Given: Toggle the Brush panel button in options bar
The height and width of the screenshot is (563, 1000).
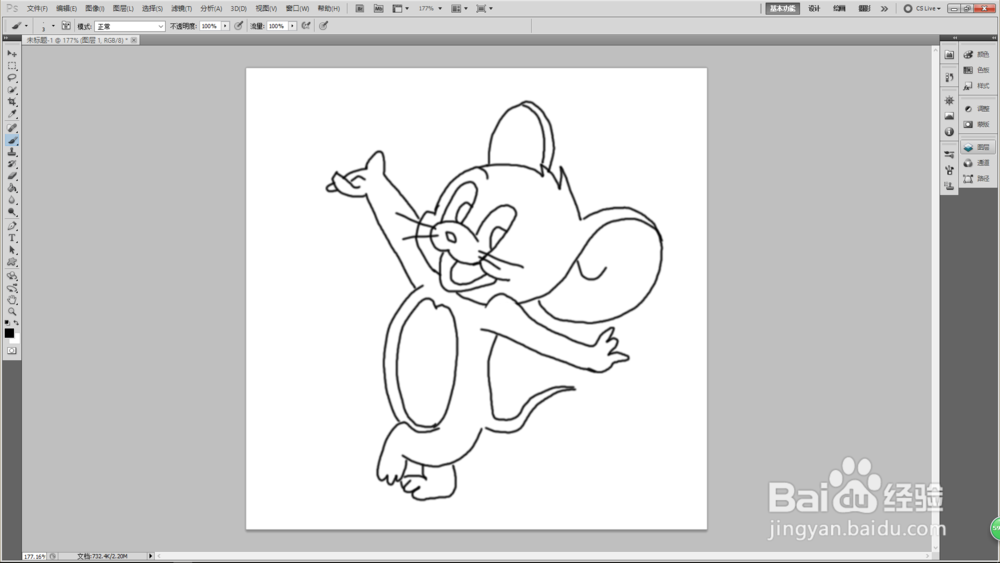Looking at the screenshot, I should tap(66, 26).
